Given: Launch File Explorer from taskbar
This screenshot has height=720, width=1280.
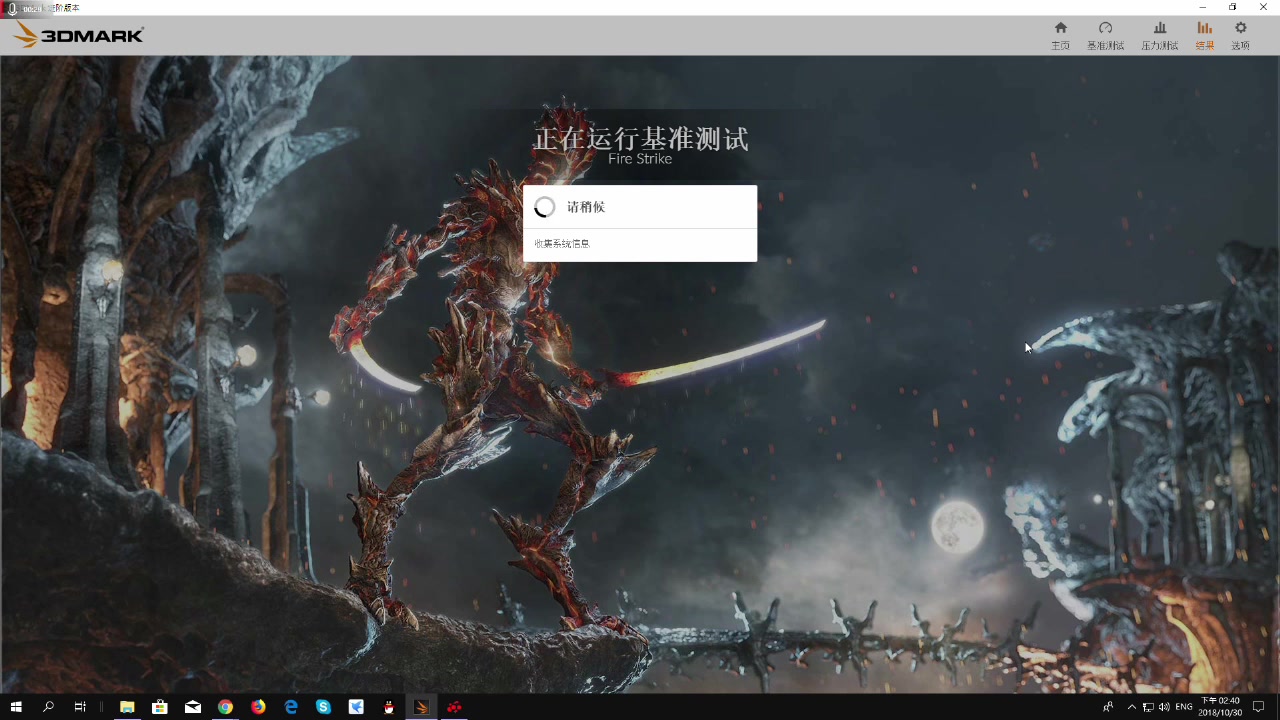Looking at the screenshot, I should (127, 707).
